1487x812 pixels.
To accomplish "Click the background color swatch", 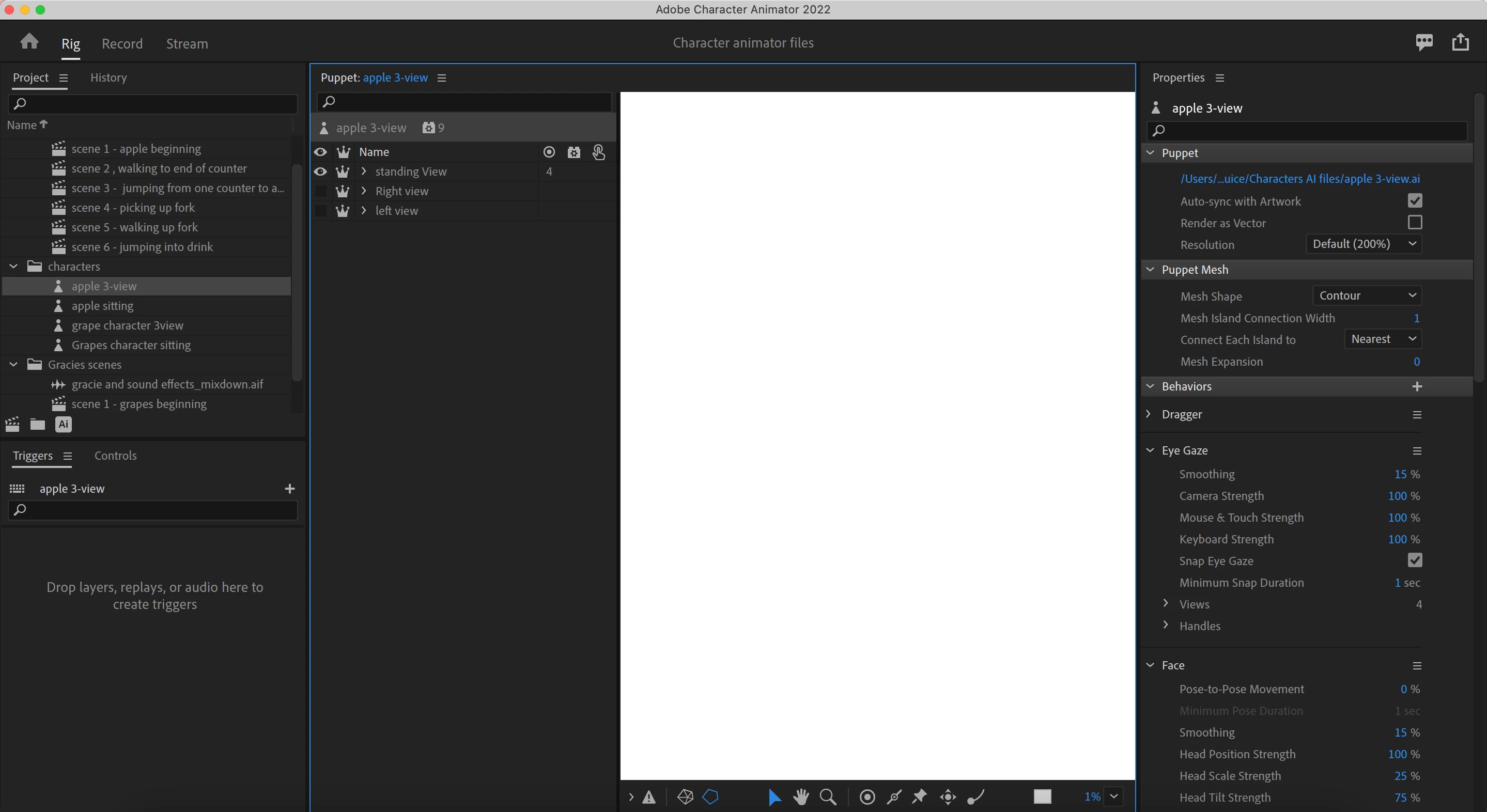I will (1042, 797).
